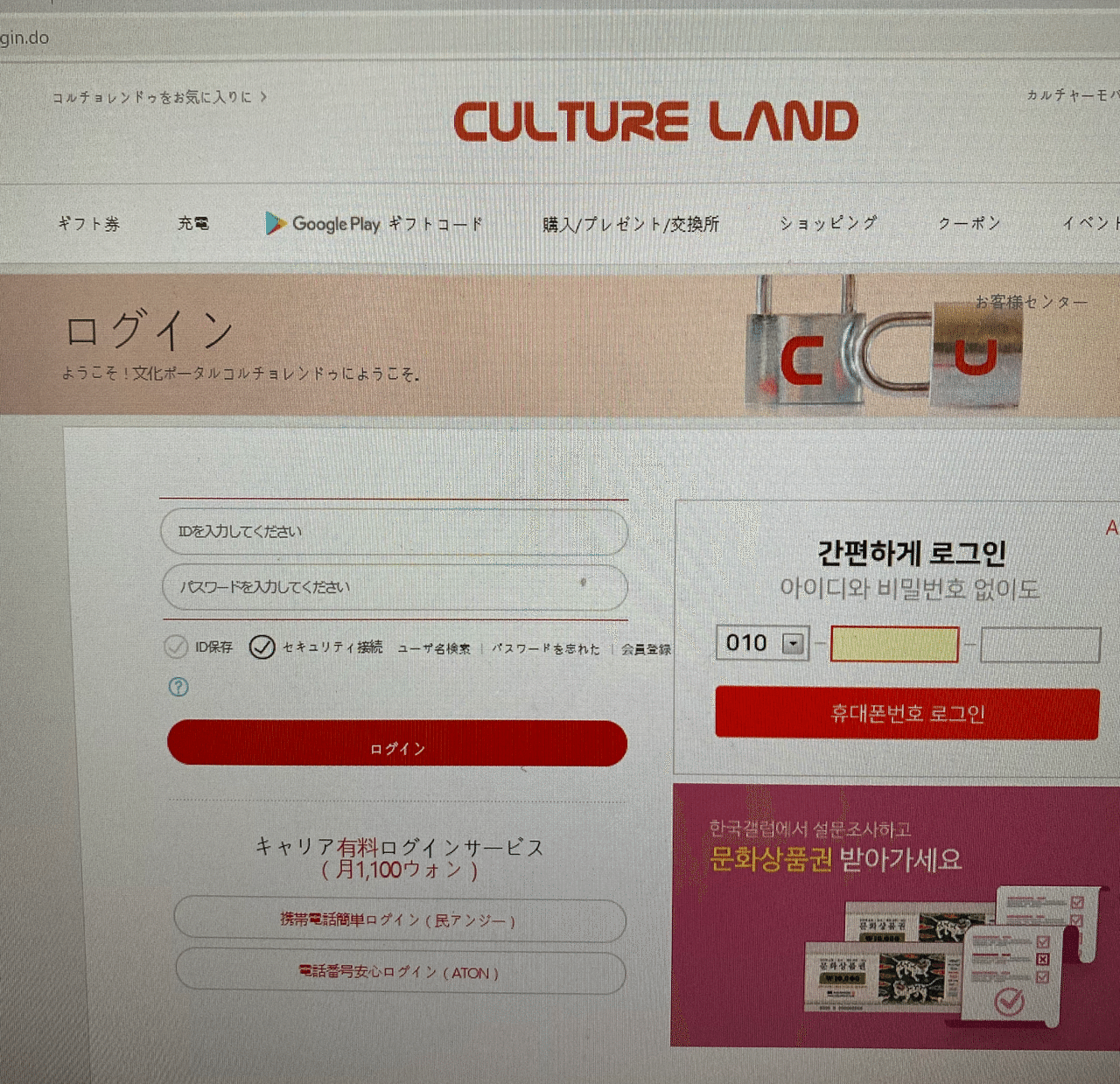Focus the ID input field
Viewport: 1120px width, 1084px height.
[x=395, y=531]
